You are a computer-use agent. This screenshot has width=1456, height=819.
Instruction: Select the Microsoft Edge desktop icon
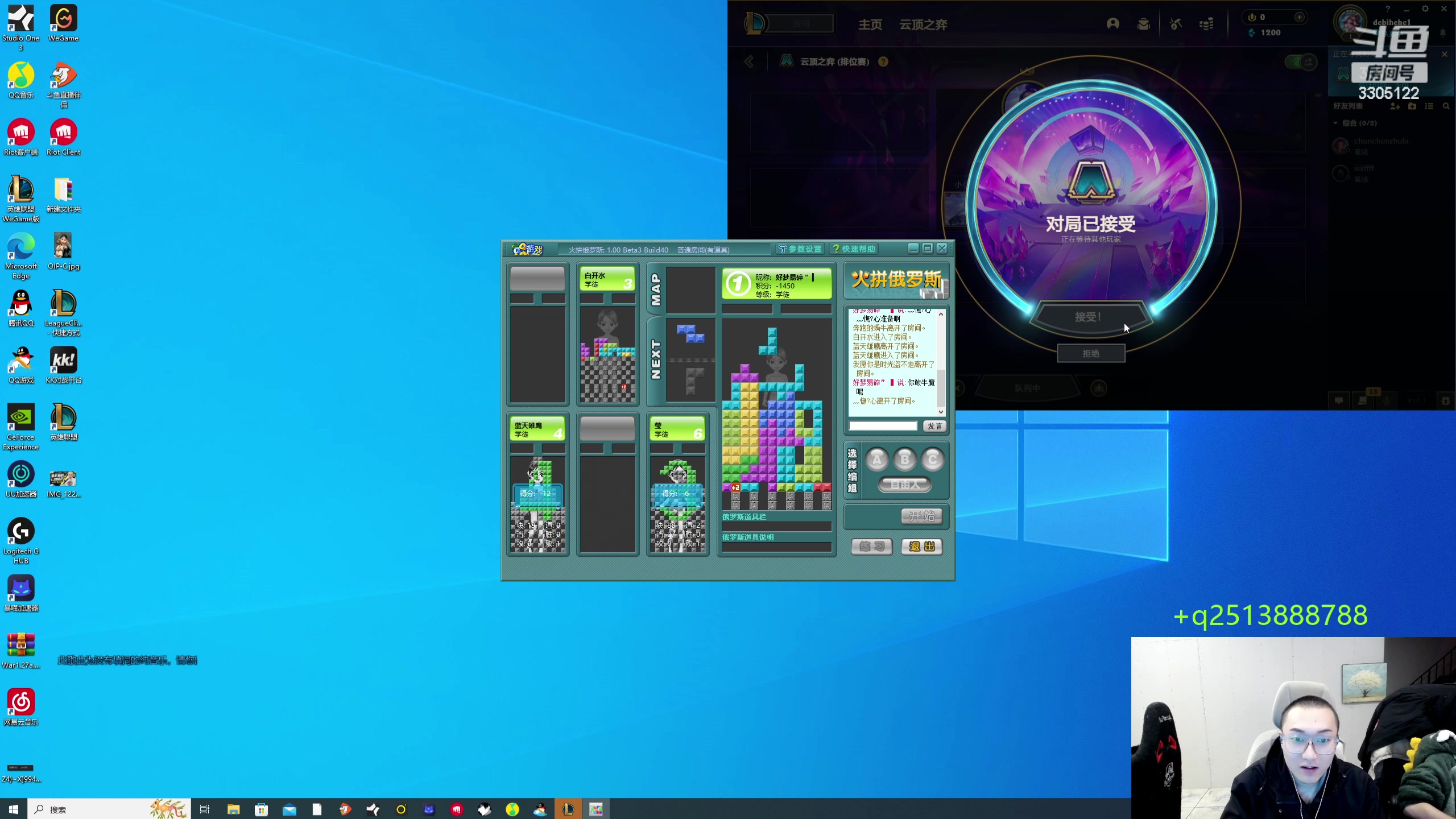(x=20, y=256)
